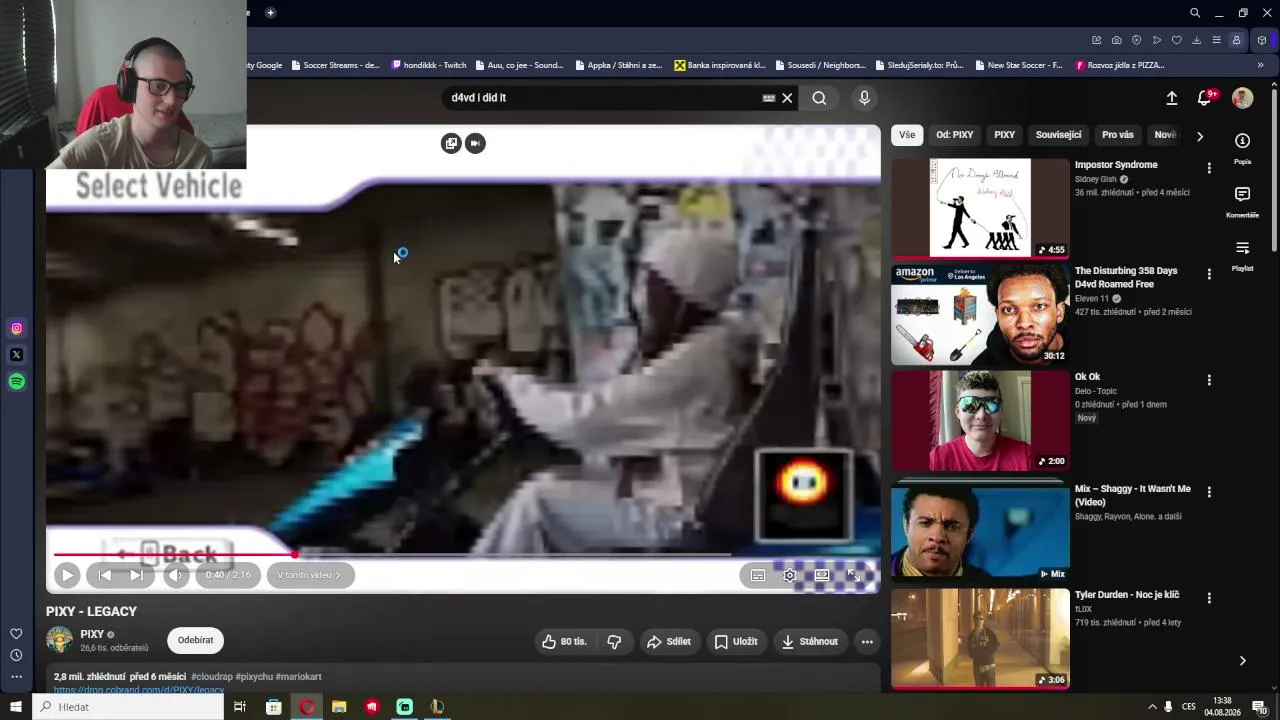Open the drop.cobrand.com description link
Image resolution: width=1280 pixels, height=720 pixels.
tap(139, 690)
